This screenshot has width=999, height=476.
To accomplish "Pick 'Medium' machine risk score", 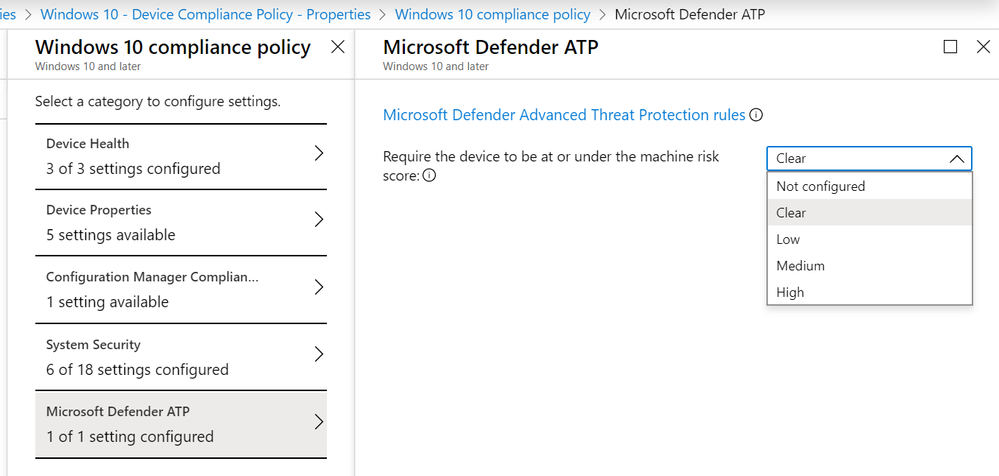I will coord(870,266).
